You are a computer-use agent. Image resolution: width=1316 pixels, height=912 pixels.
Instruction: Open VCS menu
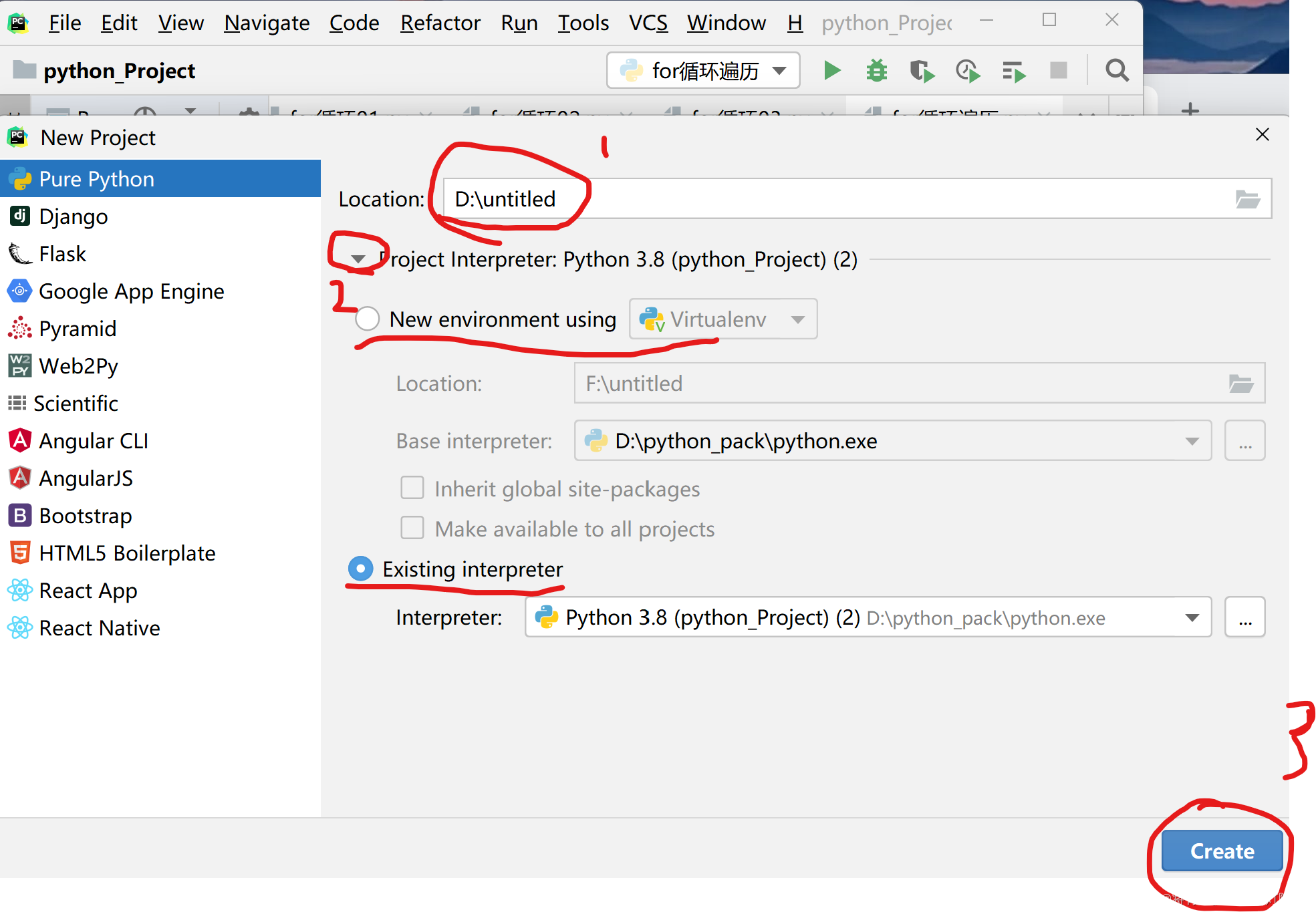[x=648, y=23]
